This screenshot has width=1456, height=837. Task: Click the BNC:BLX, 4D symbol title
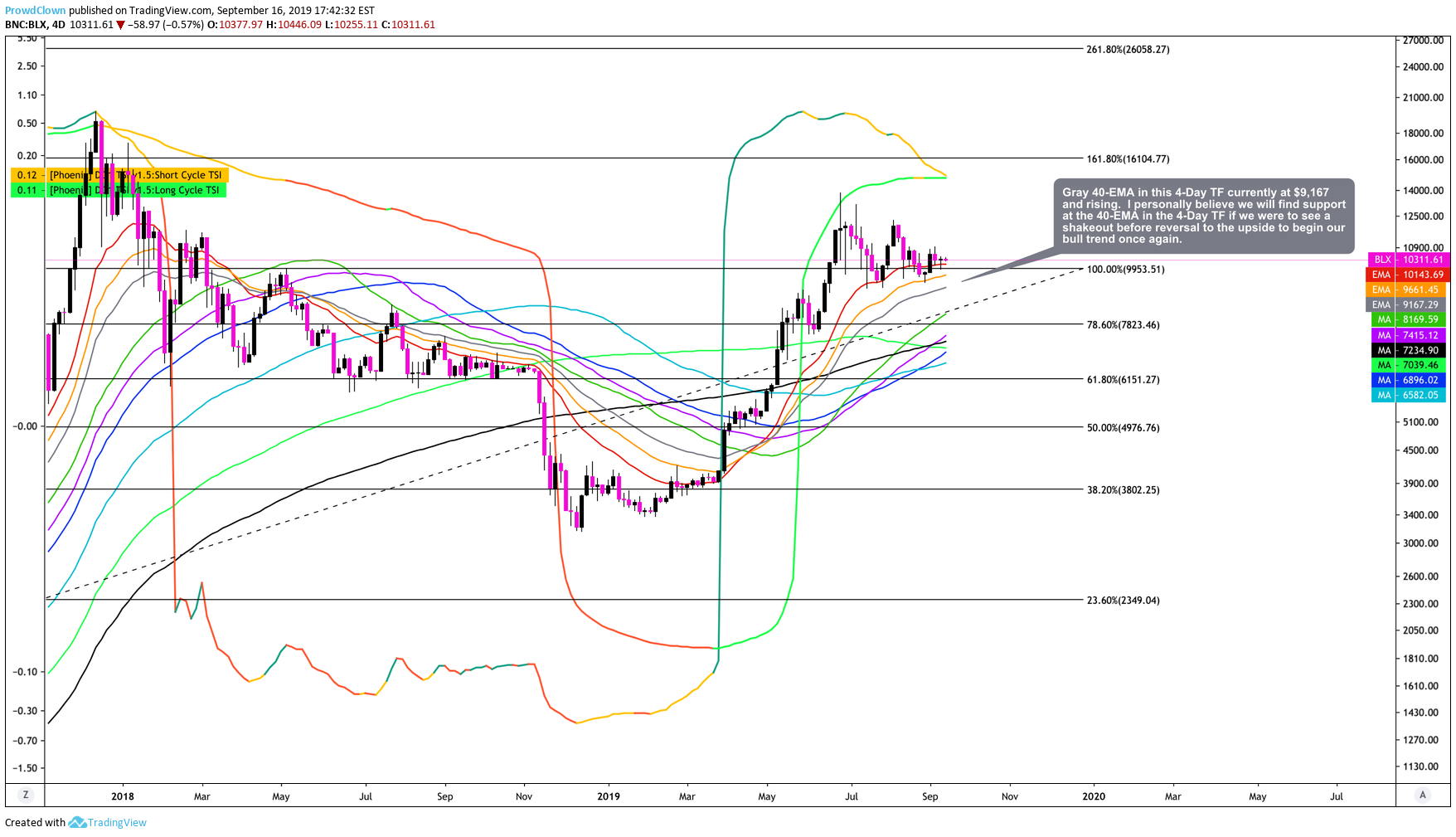[35, 24]
